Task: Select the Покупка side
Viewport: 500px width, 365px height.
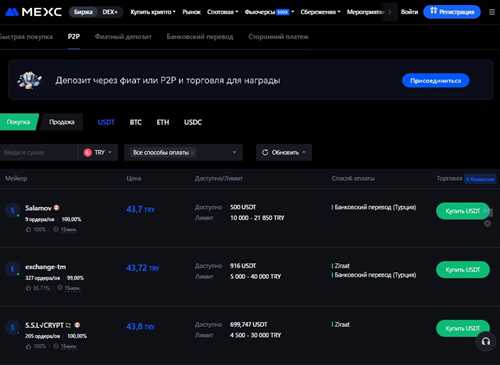Action: pos(19,122)
